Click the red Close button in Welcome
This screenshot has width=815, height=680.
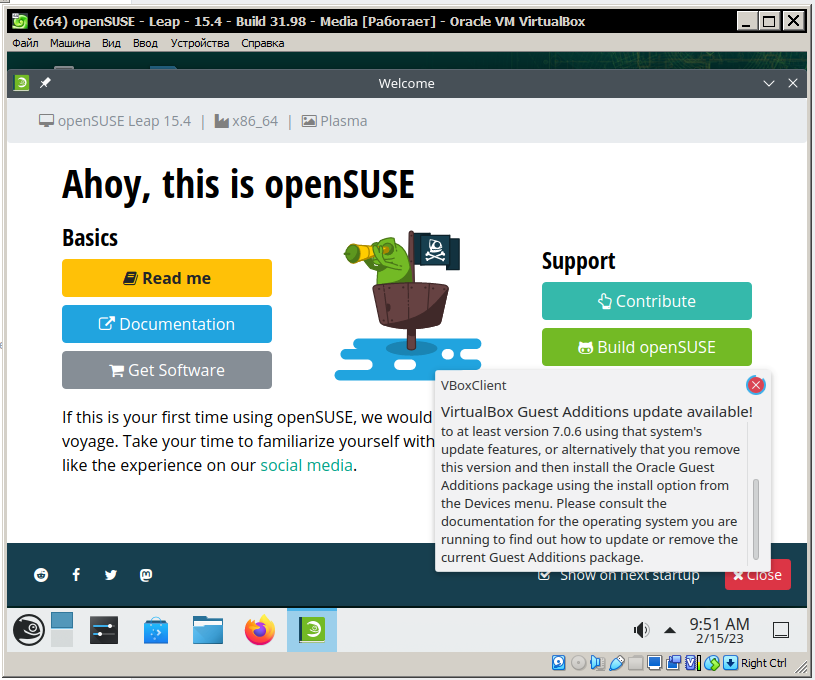[758, 575]
